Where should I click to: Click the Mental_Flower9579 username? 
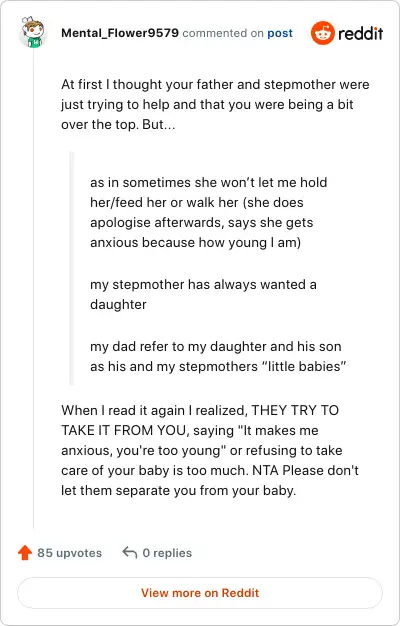tap(120, 33)
